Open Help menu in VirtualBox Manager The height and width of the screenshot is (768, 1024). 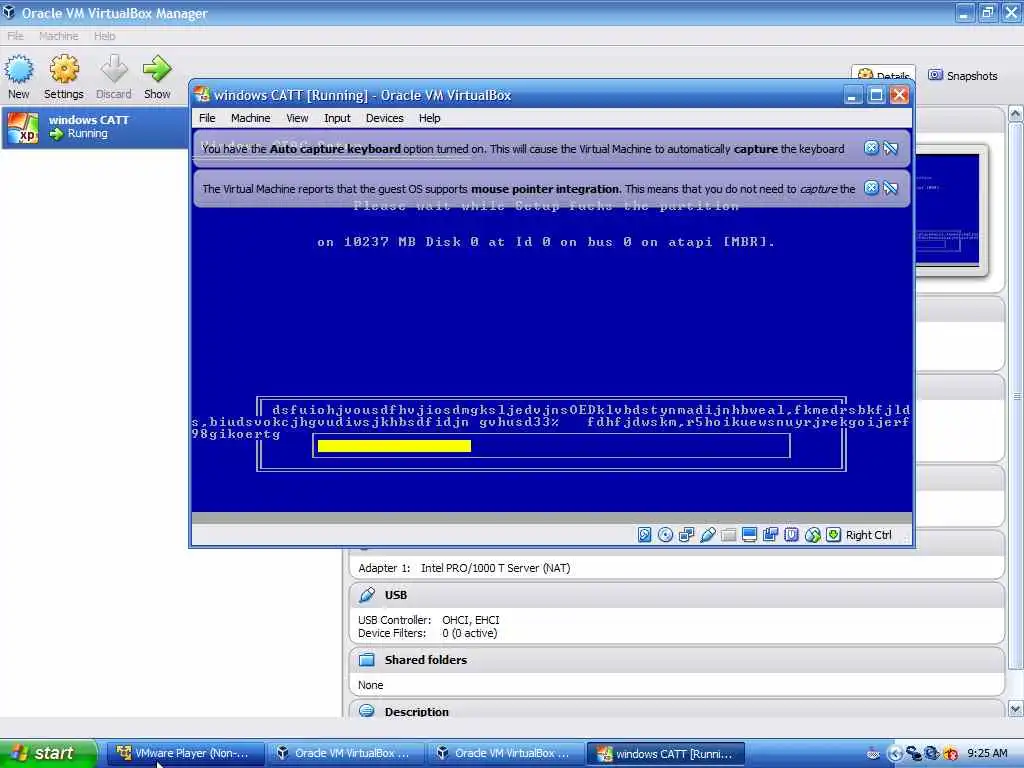click(x=104, y=36)
